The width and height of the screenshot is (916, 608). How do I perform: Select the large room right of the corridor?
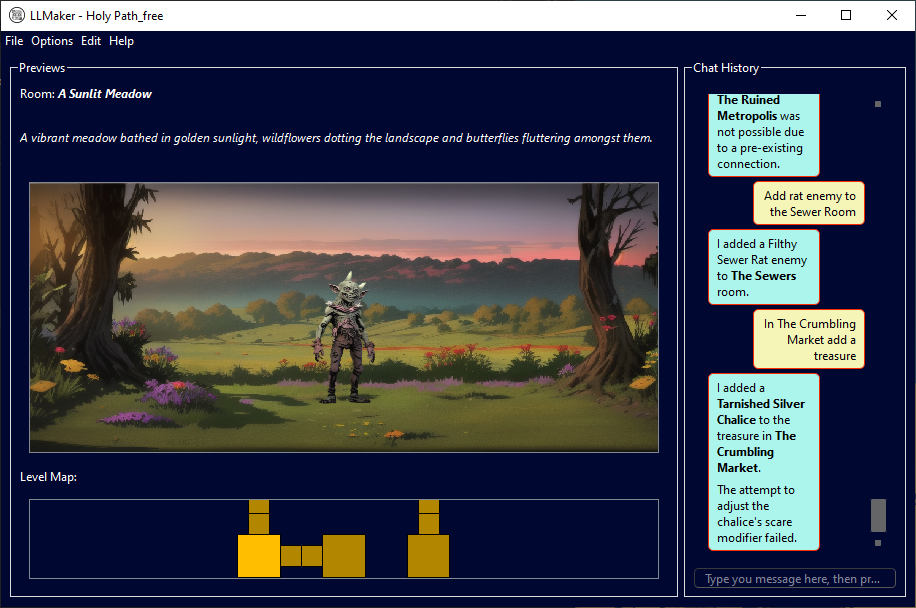(x=343, y=556)
